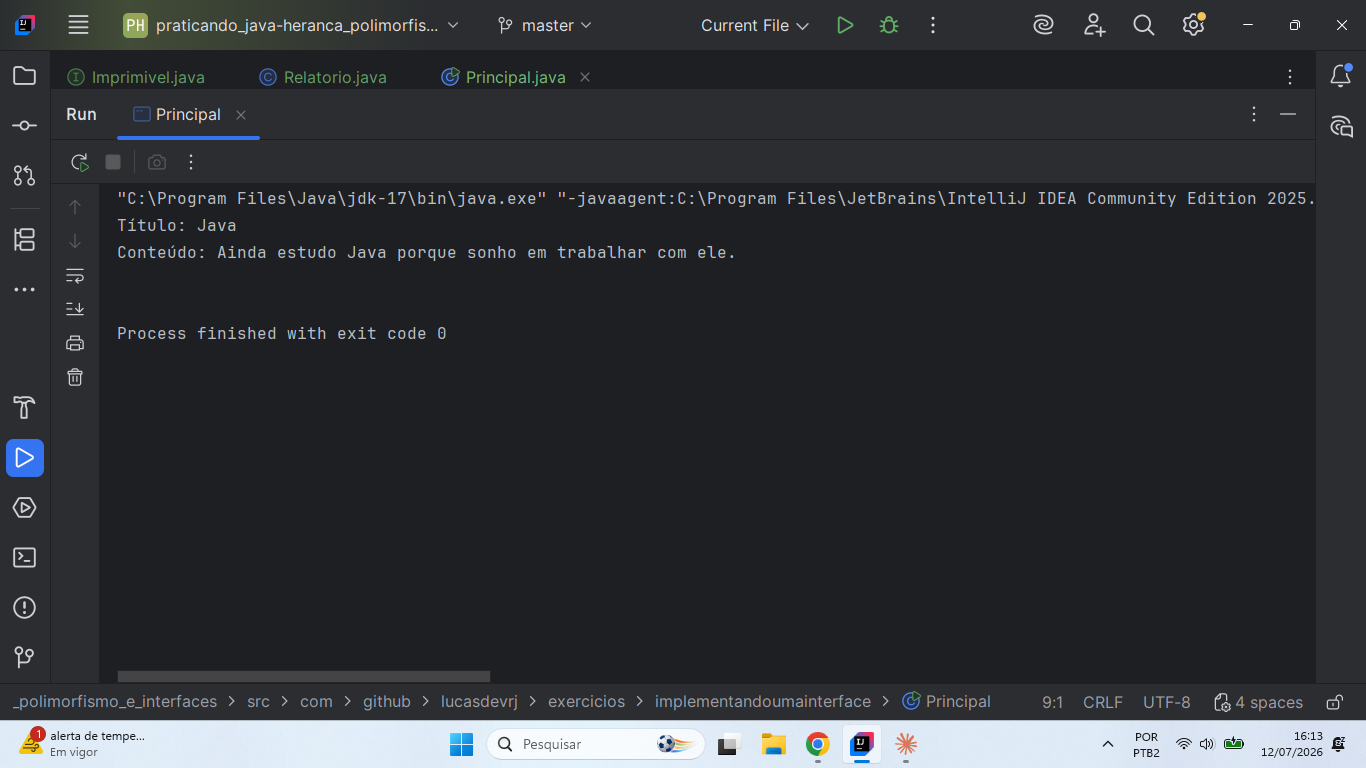This screenshot has height=768, width=1366.
Task: Open the master branch dropdown
Action: click(x=545, y=25)
